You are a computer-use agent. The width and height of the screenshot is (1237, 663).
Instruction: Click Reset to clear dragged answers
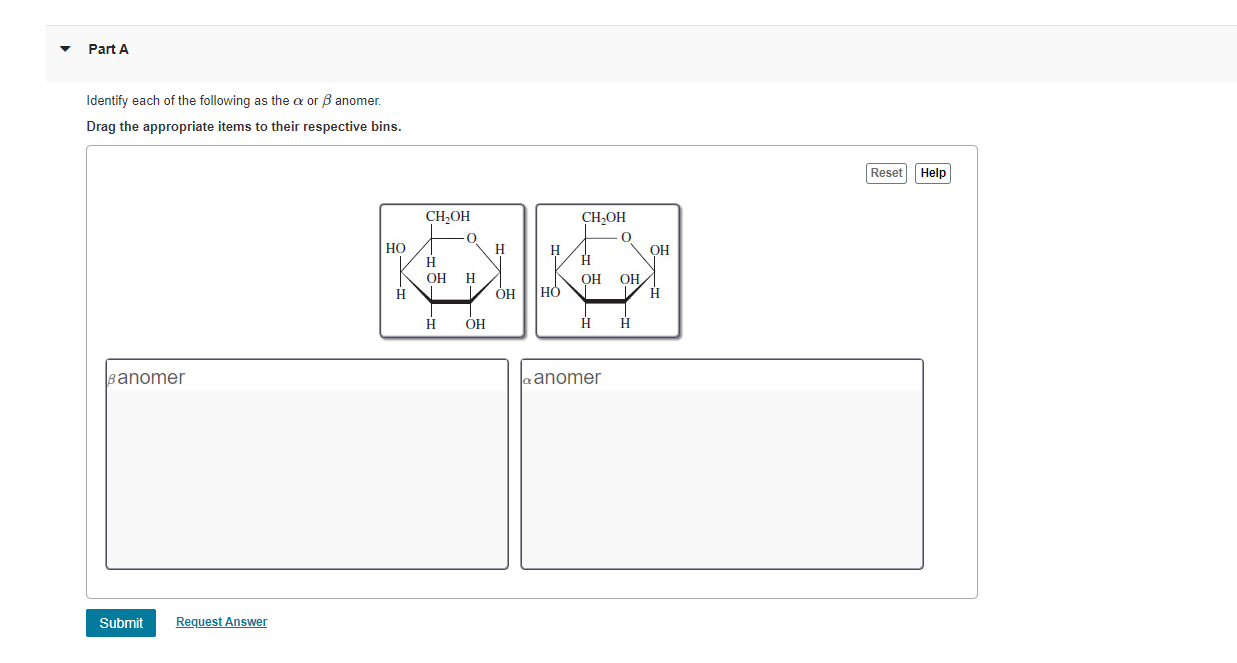click(x=885, y=173)
